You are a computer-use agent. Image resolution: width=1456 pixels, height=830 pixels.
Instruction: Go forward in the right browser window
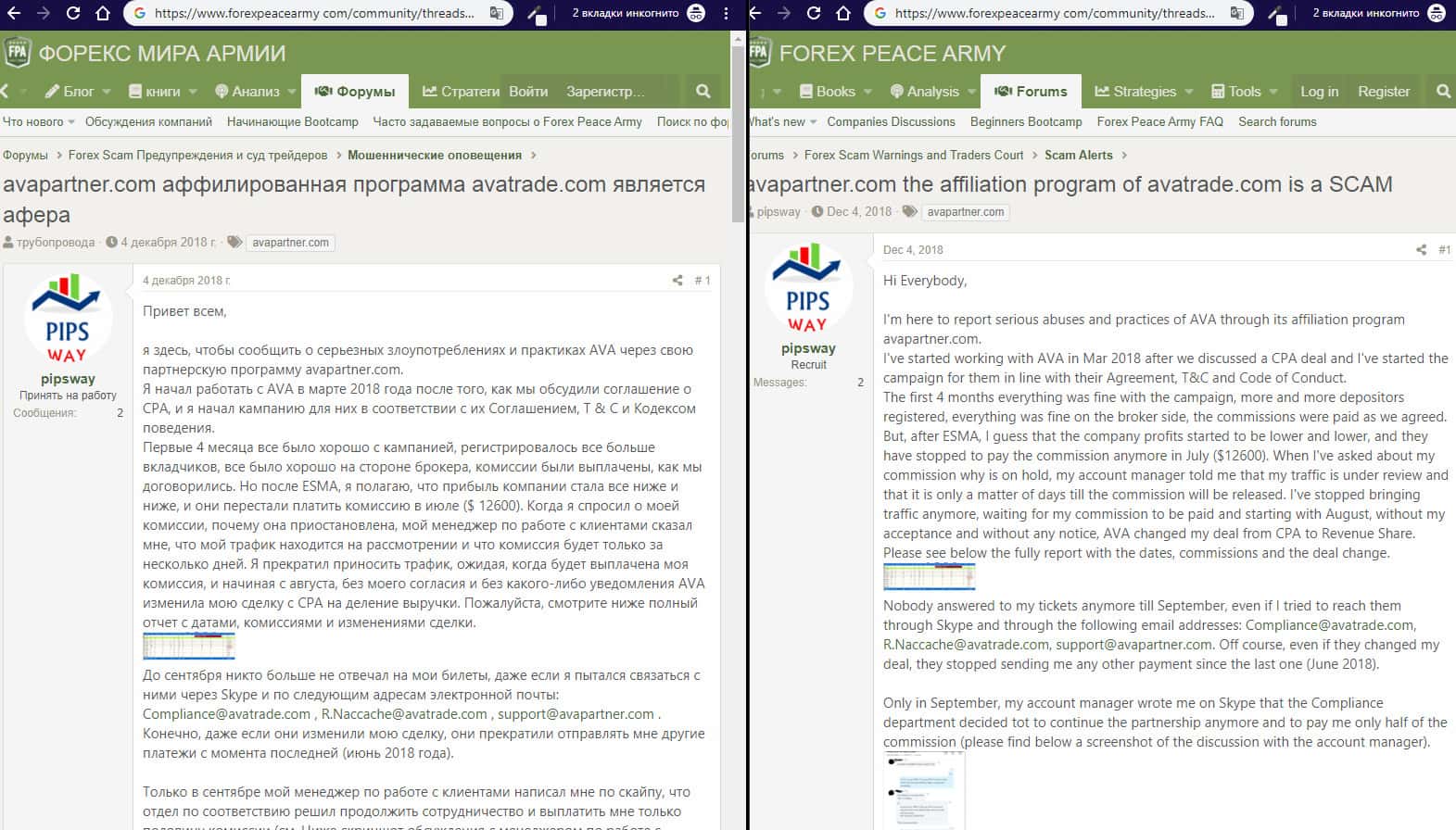(784, 14)
